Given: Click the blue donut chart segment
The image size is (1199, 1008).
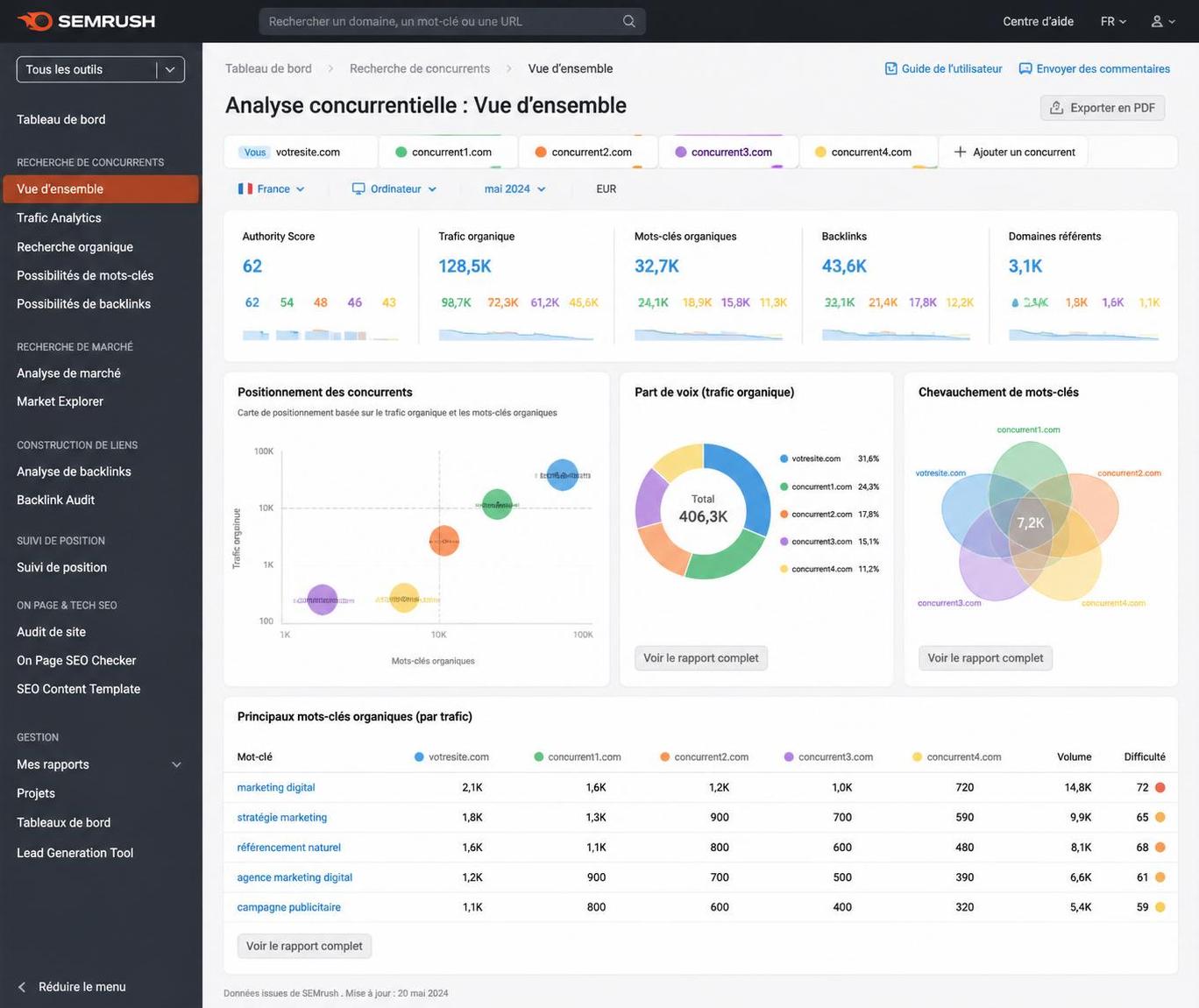Looking at the screenshot, I should (750, 486).
